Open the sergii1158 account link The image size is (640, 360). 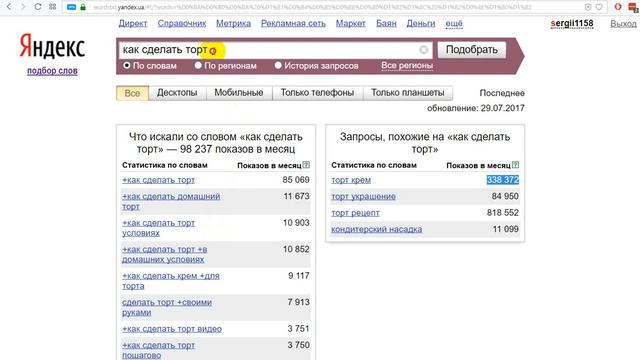click(572, 24)
